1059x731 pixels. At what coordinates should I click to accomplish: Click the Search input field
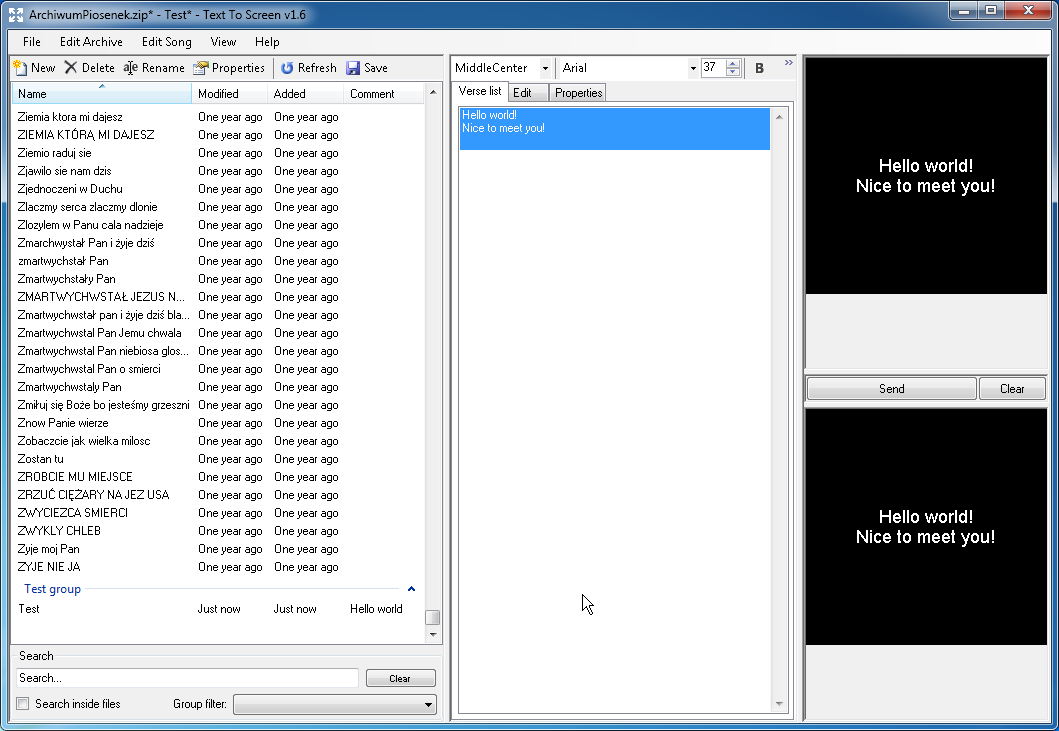pos(185,677)
